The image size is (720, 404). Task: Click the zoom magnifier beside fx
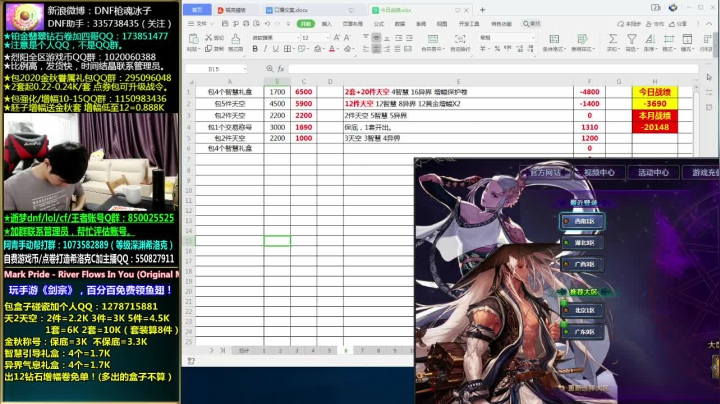coord(270,69)
